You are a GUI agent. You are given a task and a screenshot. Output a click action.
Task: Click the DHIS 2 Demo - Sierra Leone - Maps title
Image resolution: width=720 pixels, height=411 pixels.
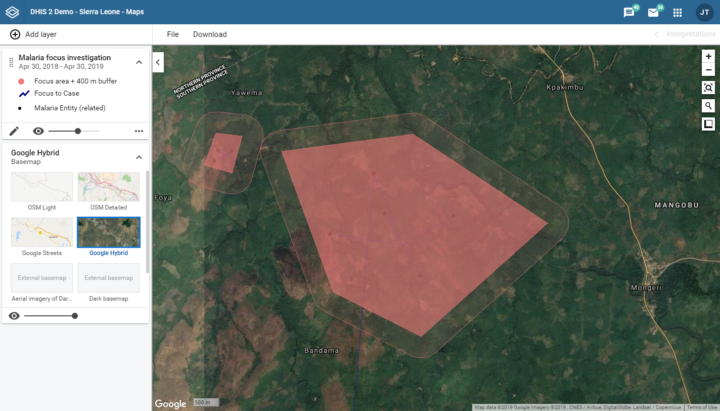tap(87, 12)
